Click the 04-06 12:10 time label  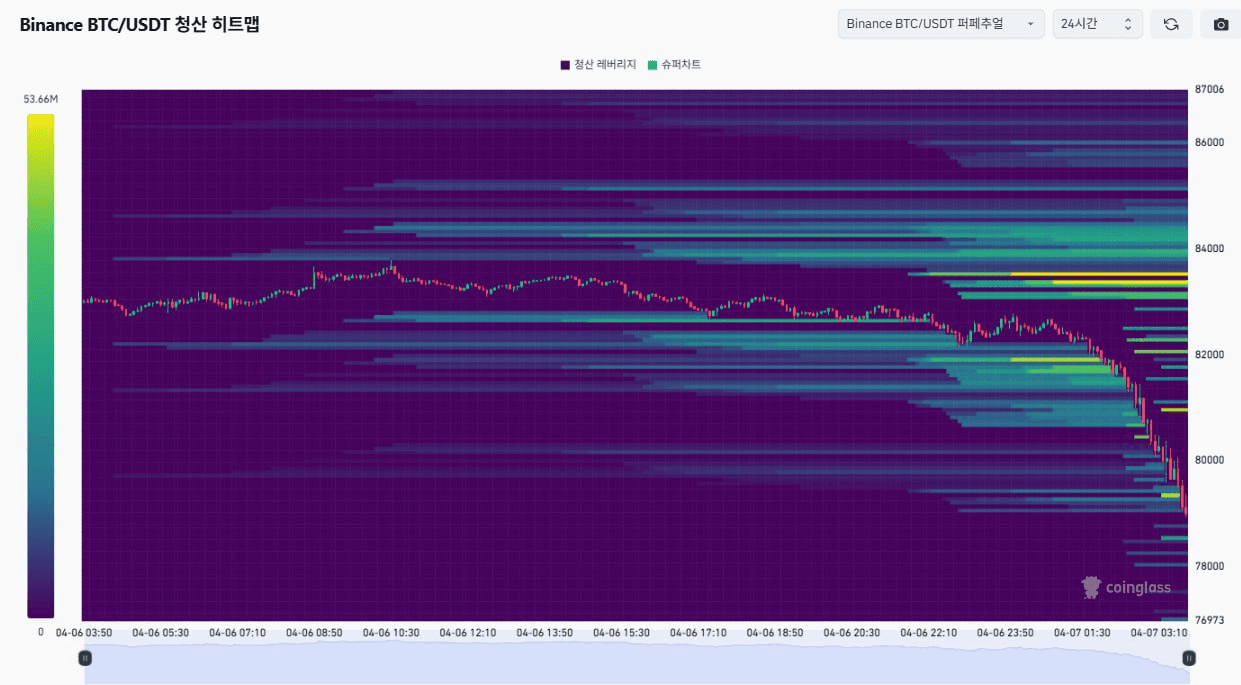[468, 633]
